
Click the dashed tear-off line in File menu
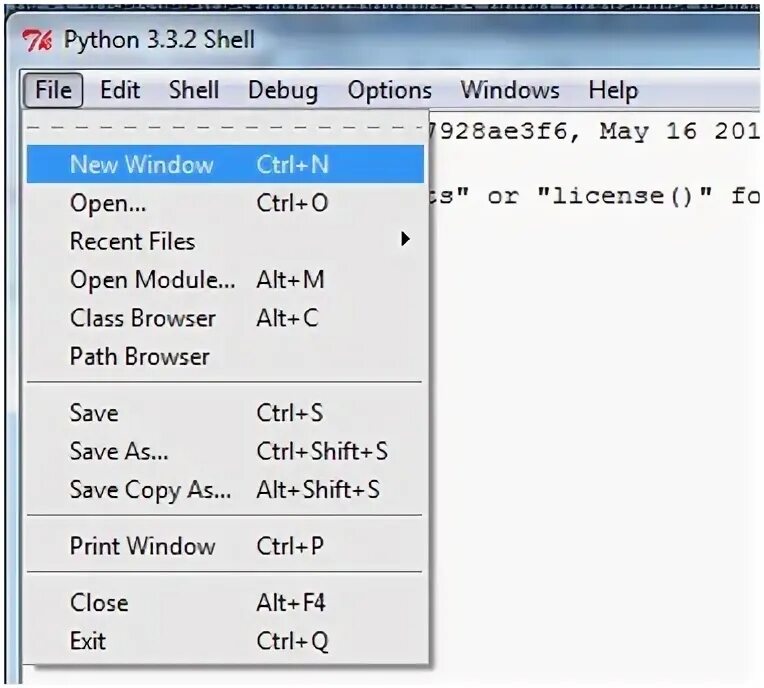225,128
